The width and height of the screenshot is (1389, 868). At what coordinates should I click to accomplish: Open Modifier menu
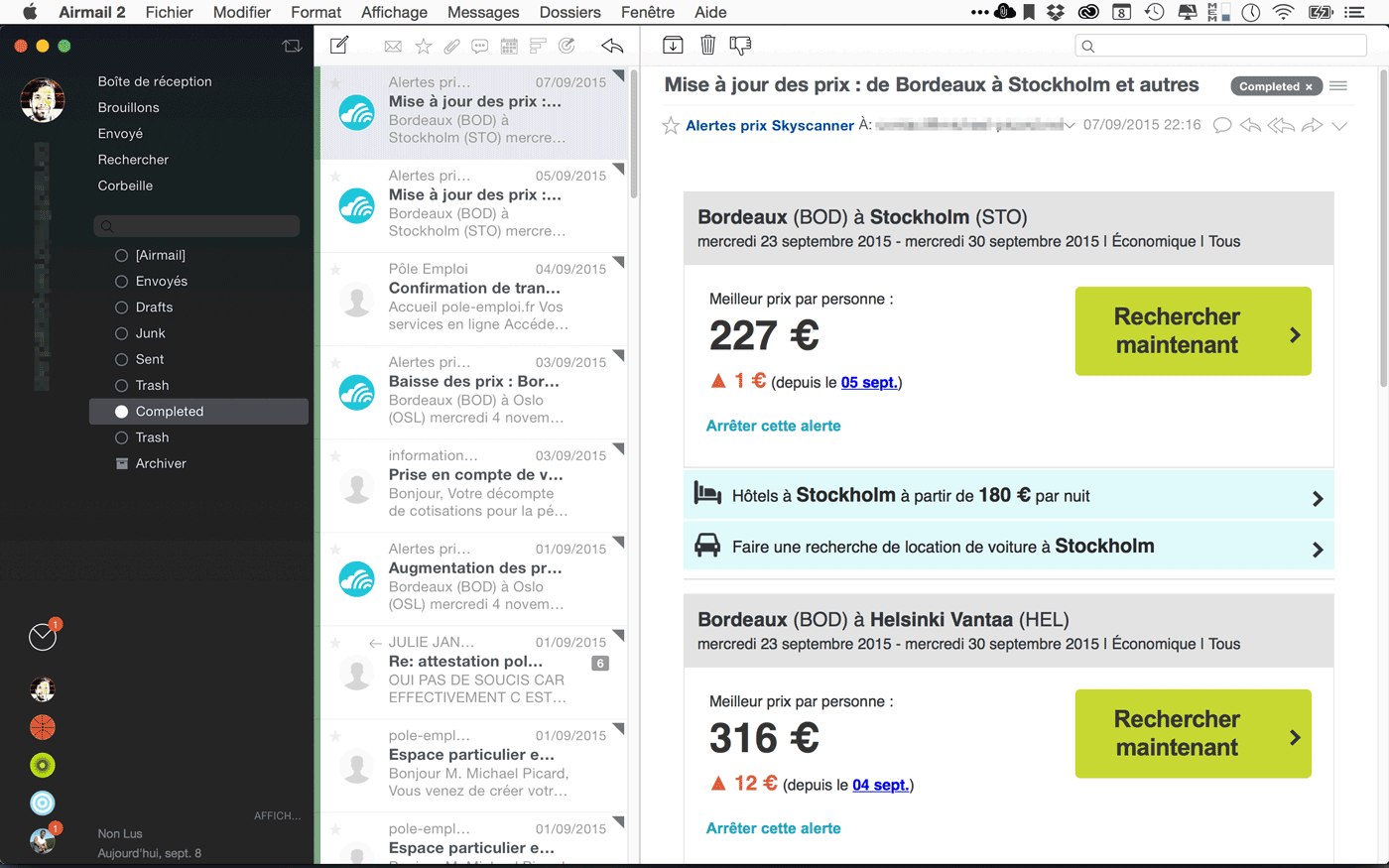point(242,12)
